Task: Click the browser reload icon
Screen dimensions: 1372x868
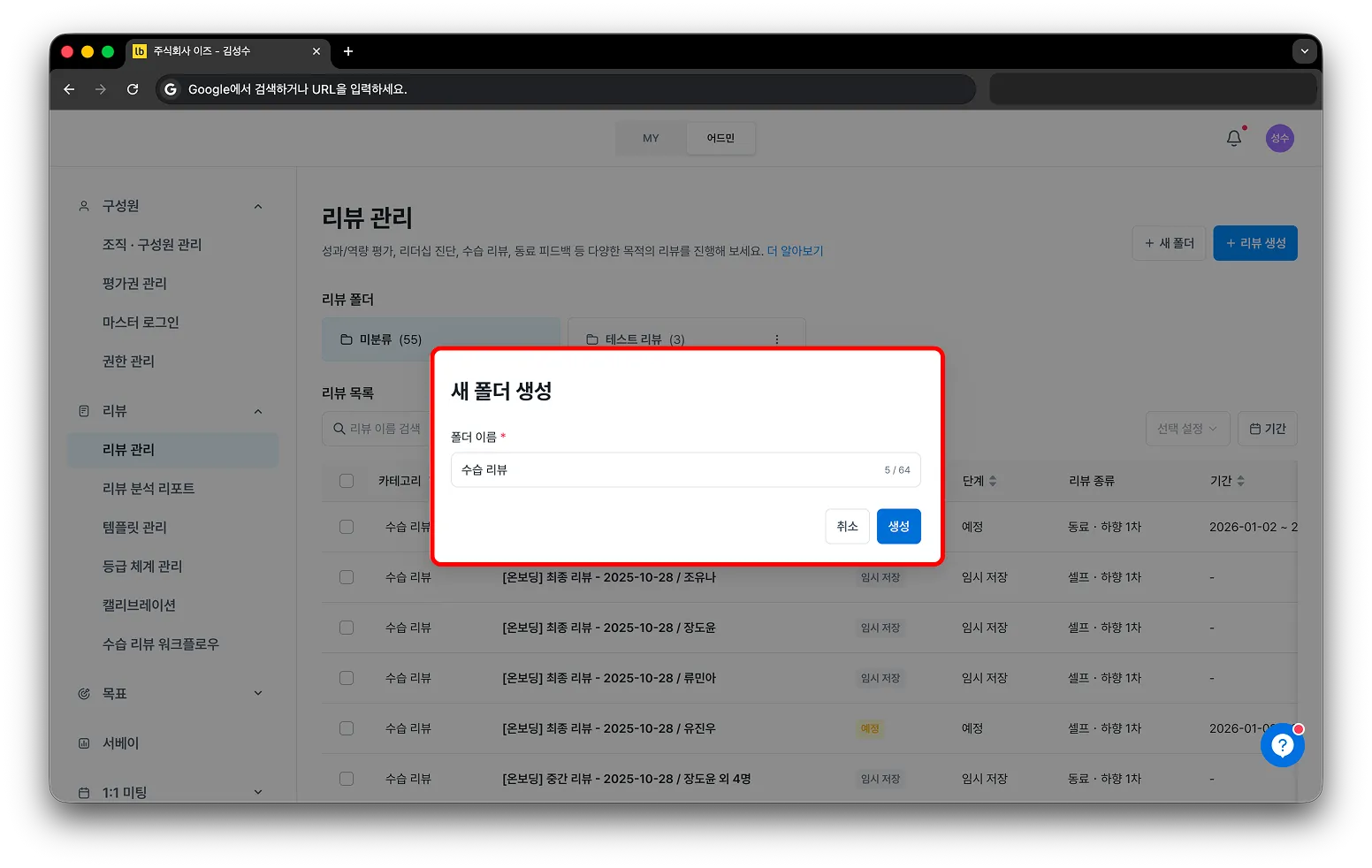Action: pyautogui.click(x=133, y=89)
